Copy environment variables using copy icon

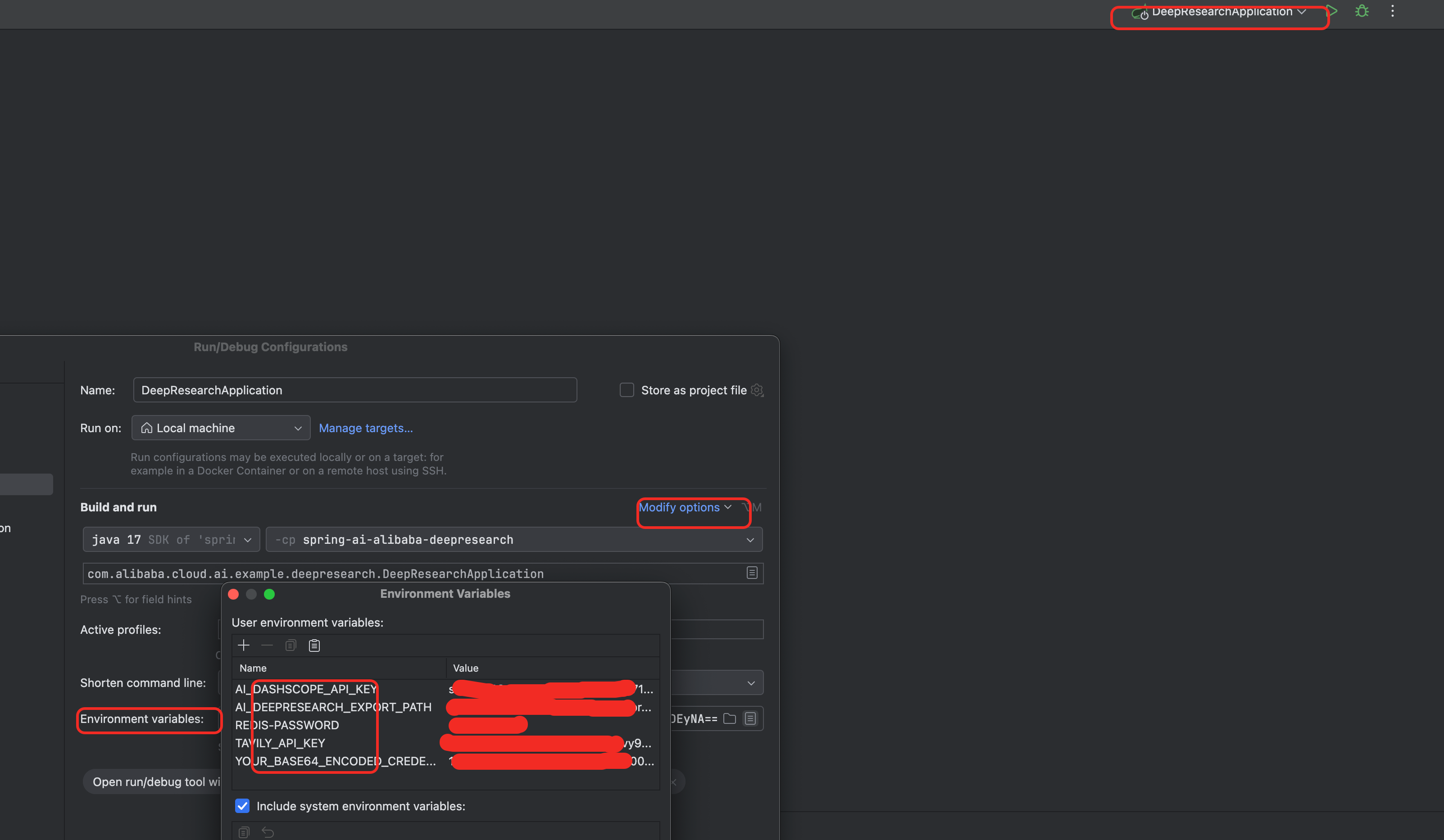pyautogui.click(x=291, y=646)
